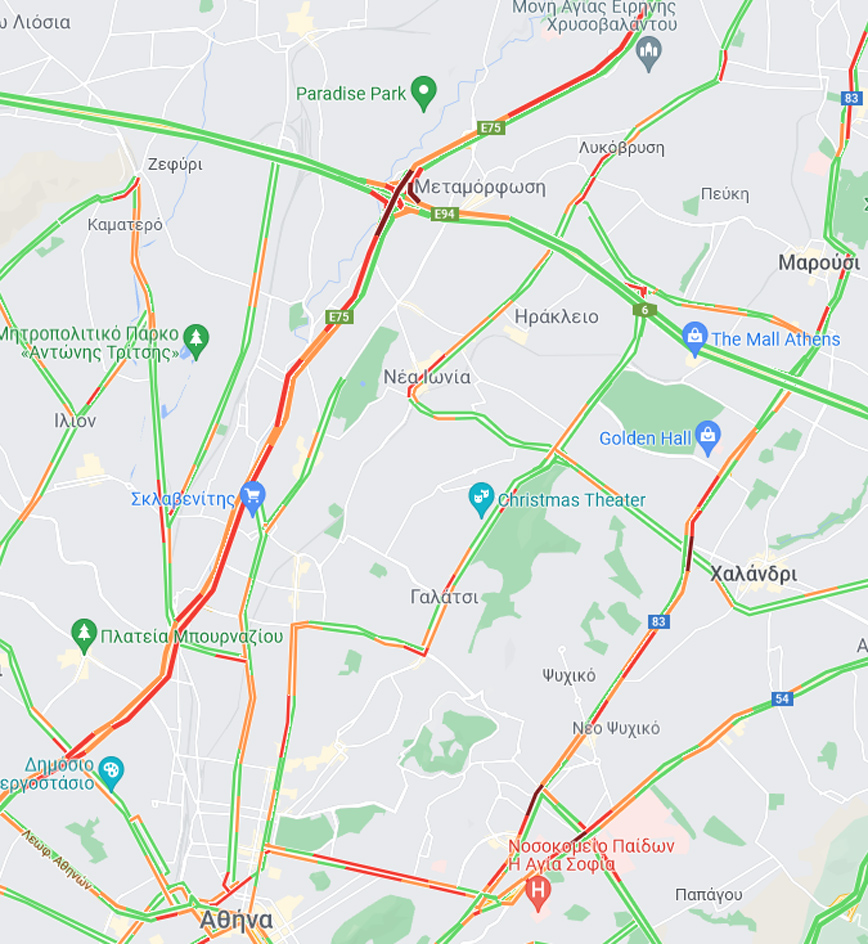Open the Golden Hall shopping marker
This screenshot has width=868, height=944.
[708, 437]
